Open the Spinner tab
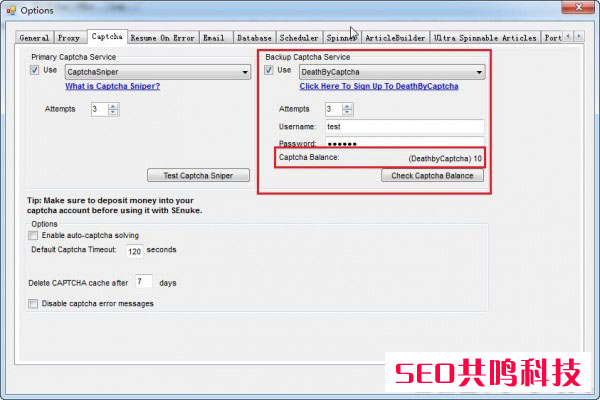The image size is (600, 400). click(342, 38)
